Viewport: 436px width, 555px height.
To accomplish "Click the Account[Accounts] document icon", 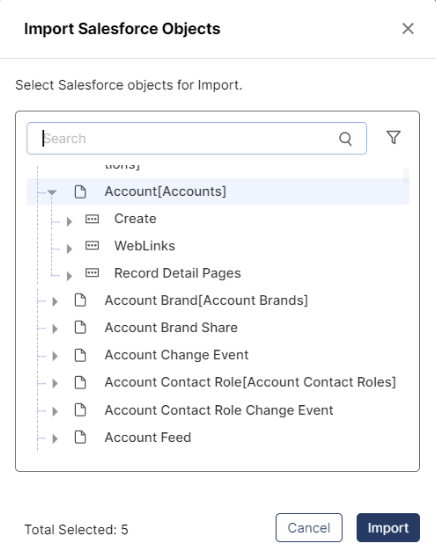I will click(80, 191).
